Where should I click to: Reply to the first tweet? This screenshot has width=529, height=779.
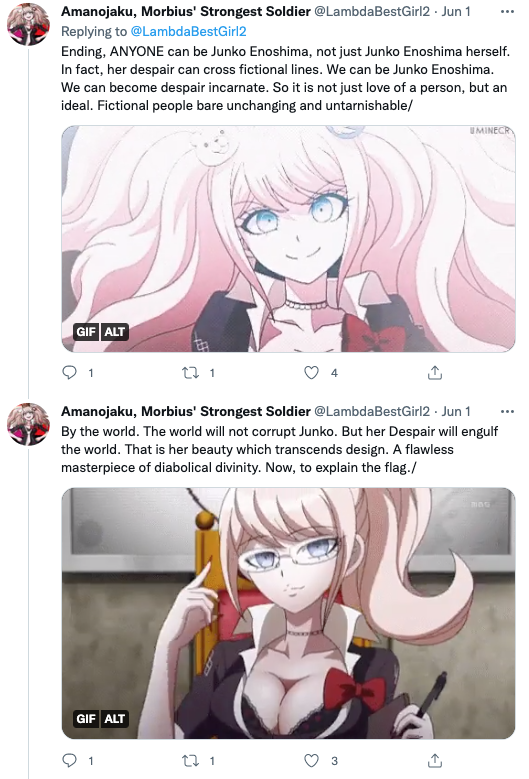(70, 373)
